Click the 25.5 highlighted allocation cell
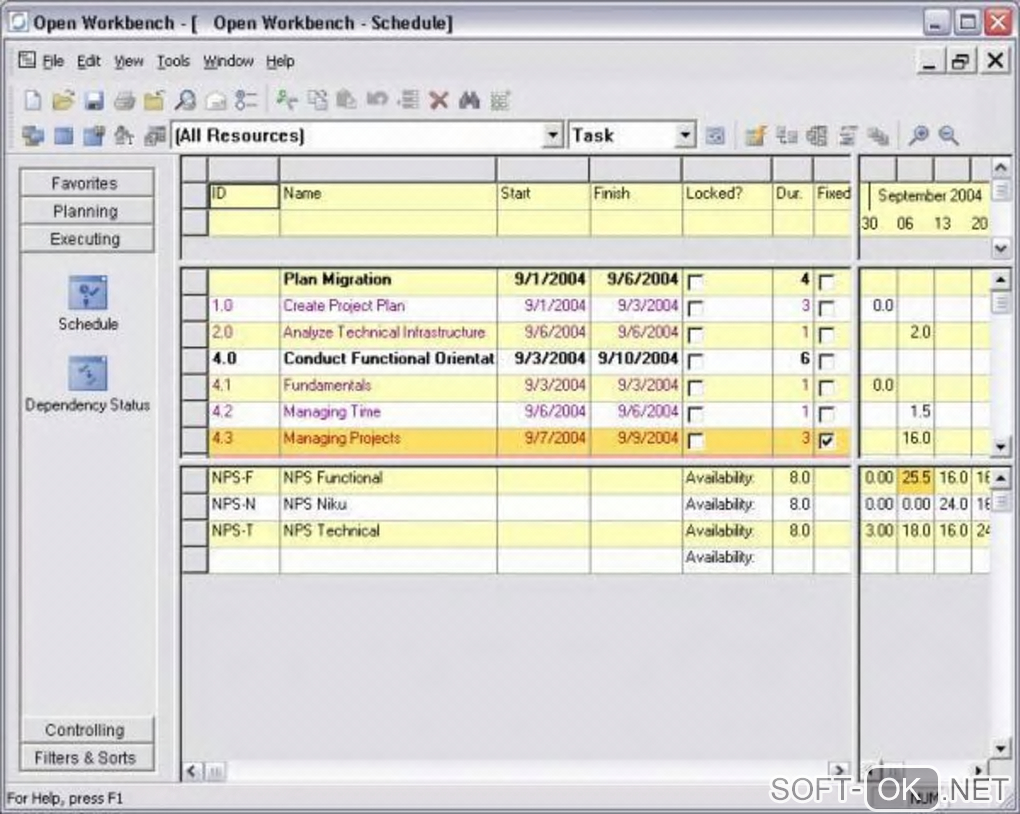This screenshot has height=814, width=1020. pyautogui.click(x=916, y=478)
